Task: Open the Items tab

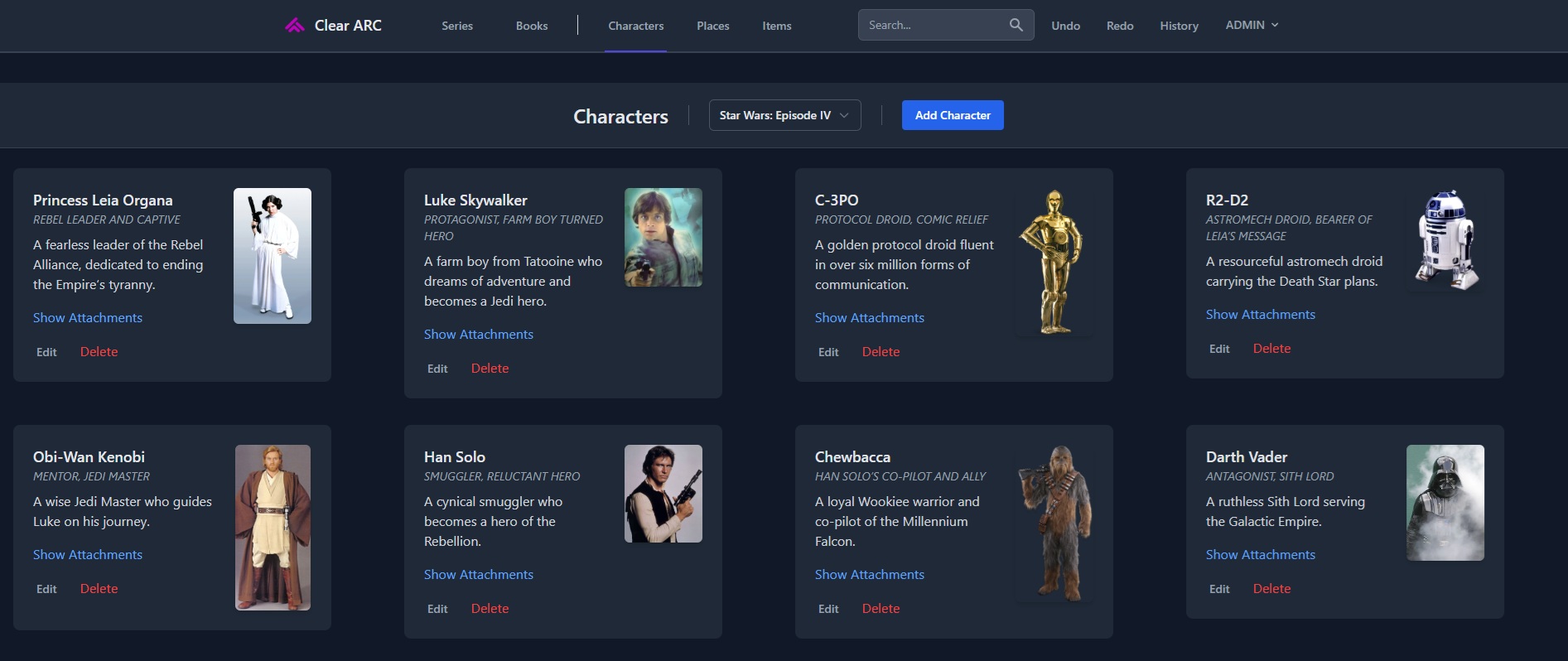Action: tap(777, 26)
